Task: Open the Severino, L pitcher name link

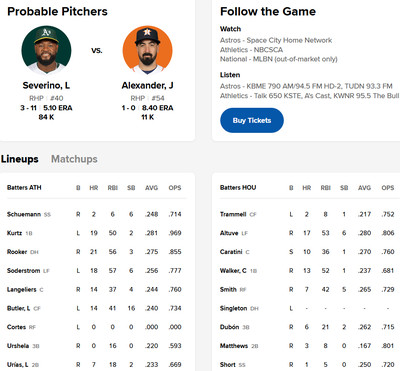Action: [x=46, y=86]
